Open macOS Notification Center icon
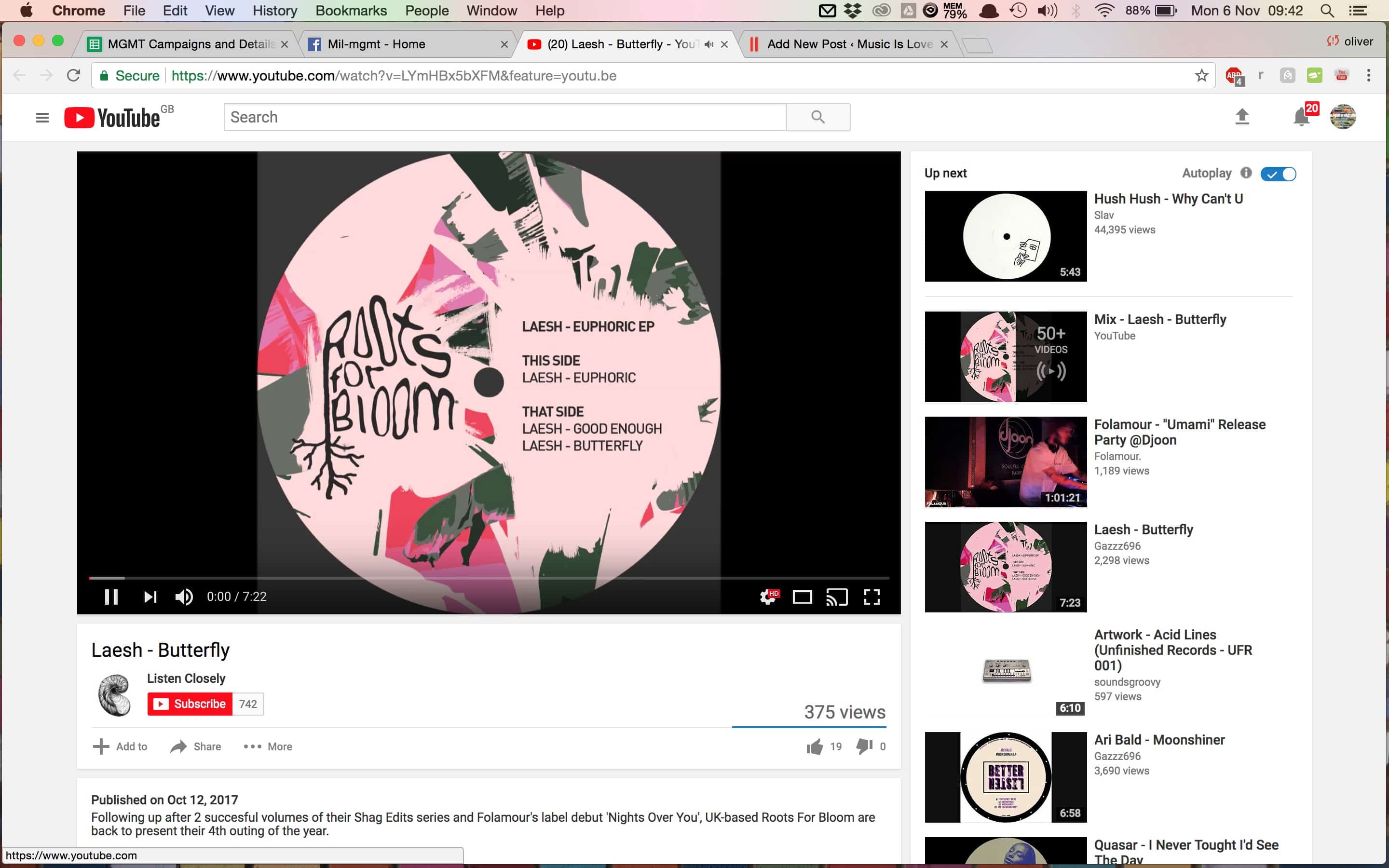Image resolution: width=1389 pixels, height=868 pixels. pyautogui.click(x=1358, y=10)
